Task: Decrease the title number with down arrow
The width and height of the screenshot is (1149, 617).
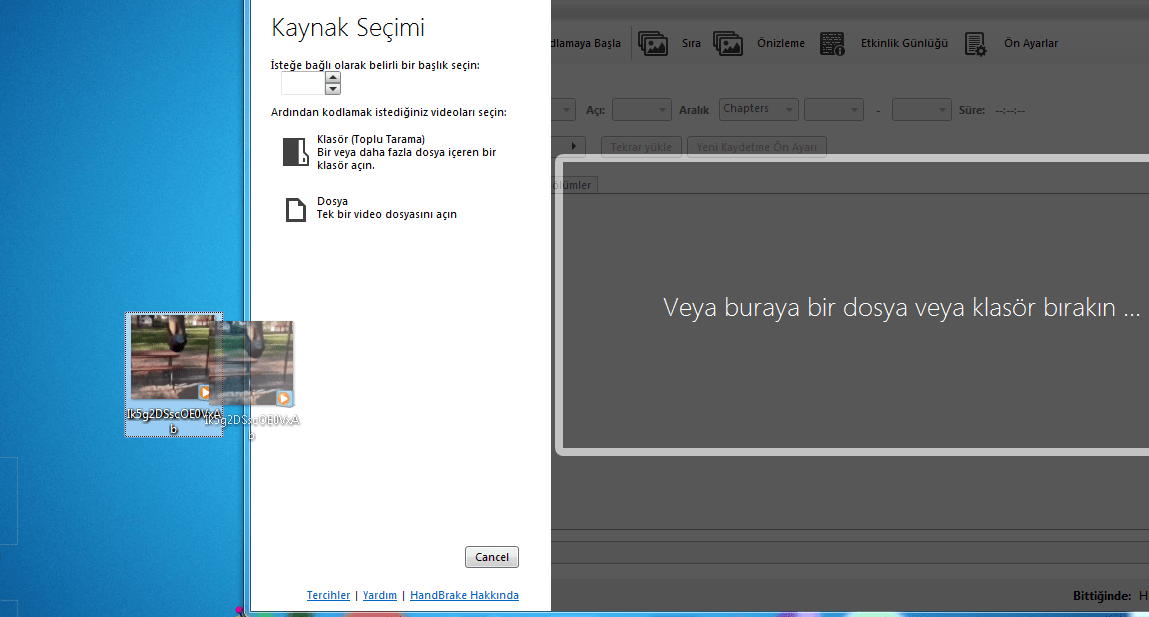Action: [x=333, y=89]
